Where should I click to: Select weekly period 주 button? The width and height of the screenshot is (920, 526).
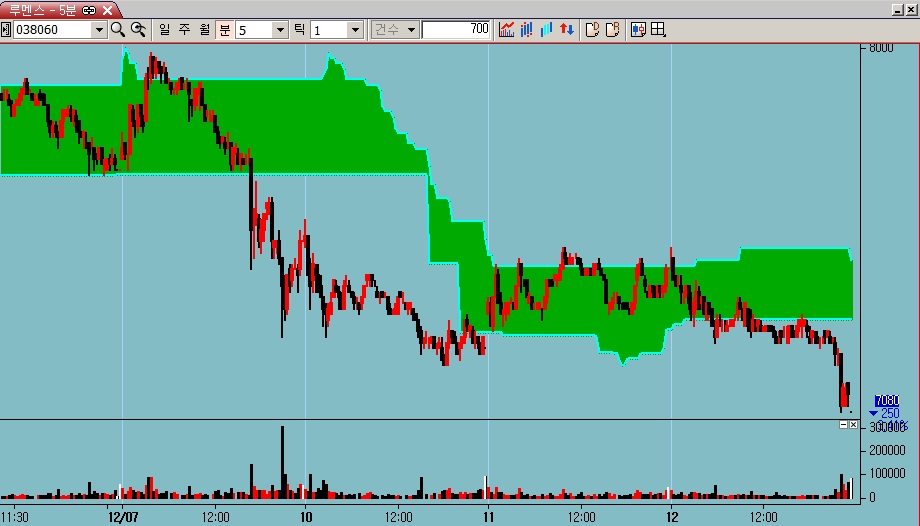click(184, 30)
